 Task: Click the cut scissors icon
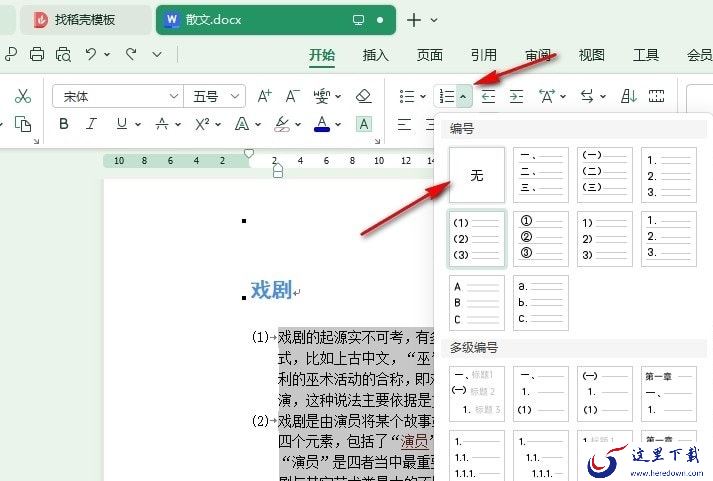[x=23, y=96]
